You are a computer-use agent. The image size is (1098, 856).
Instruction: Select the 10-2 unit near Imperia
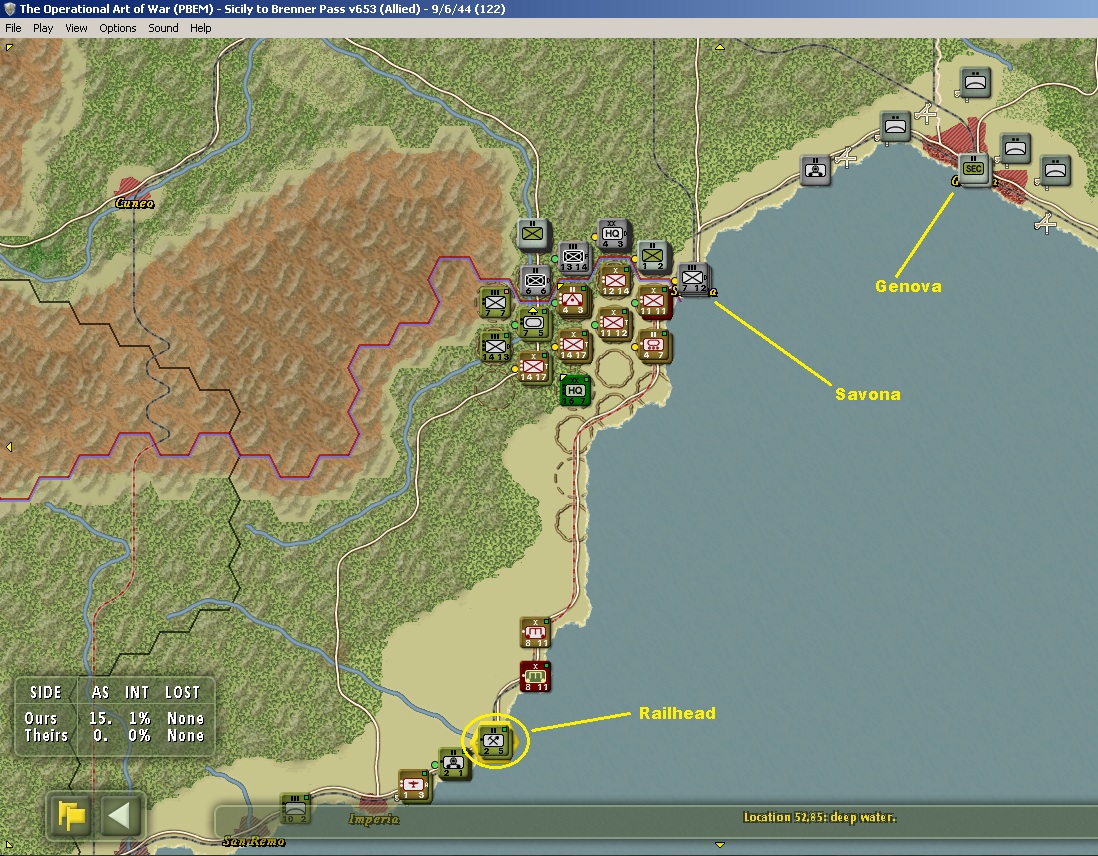pos(295,808)
